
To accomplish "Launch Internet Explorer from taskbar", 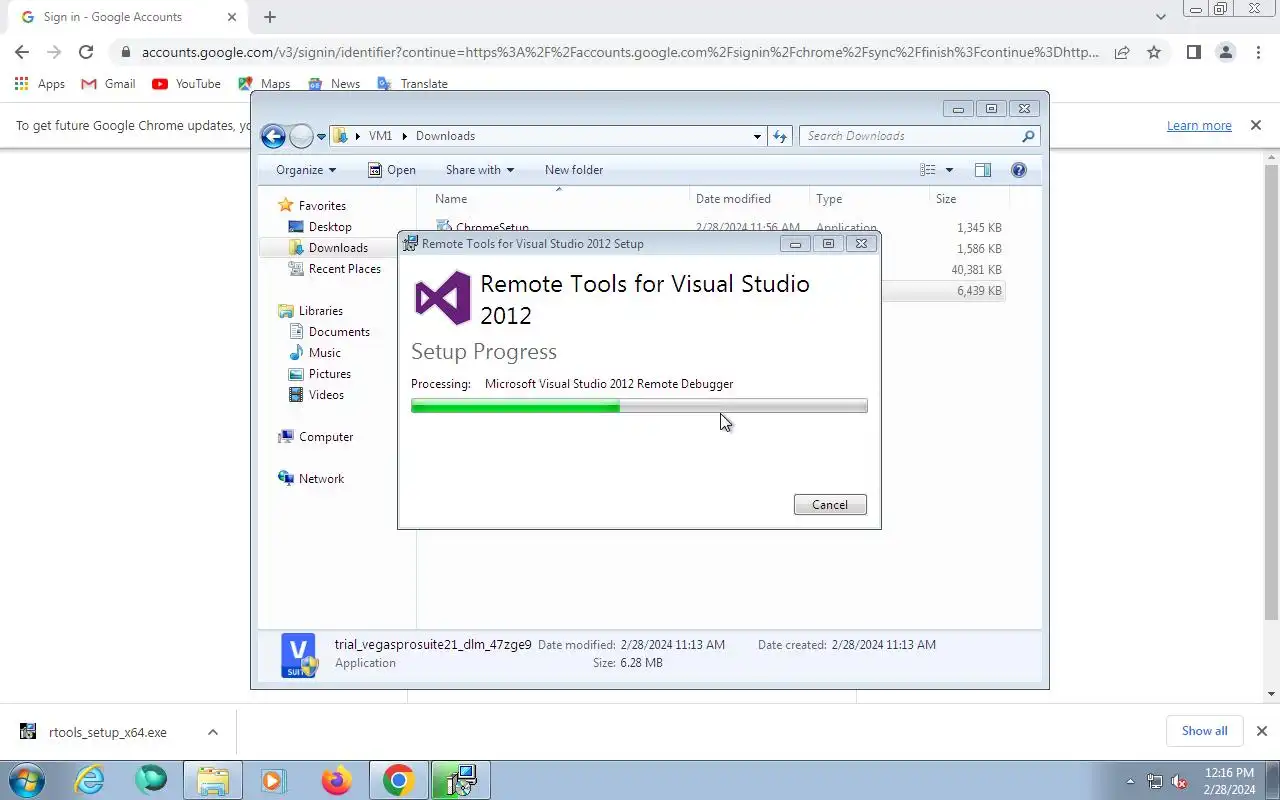I will [90, 781].
